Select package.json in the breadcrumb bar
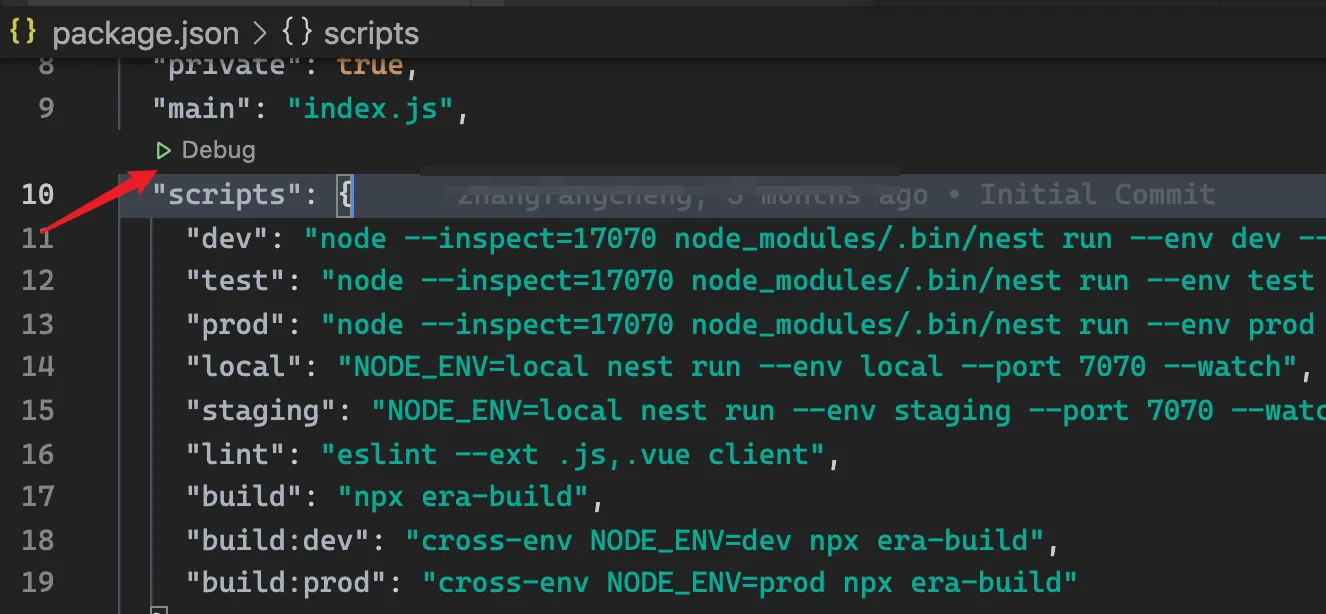 147,33
